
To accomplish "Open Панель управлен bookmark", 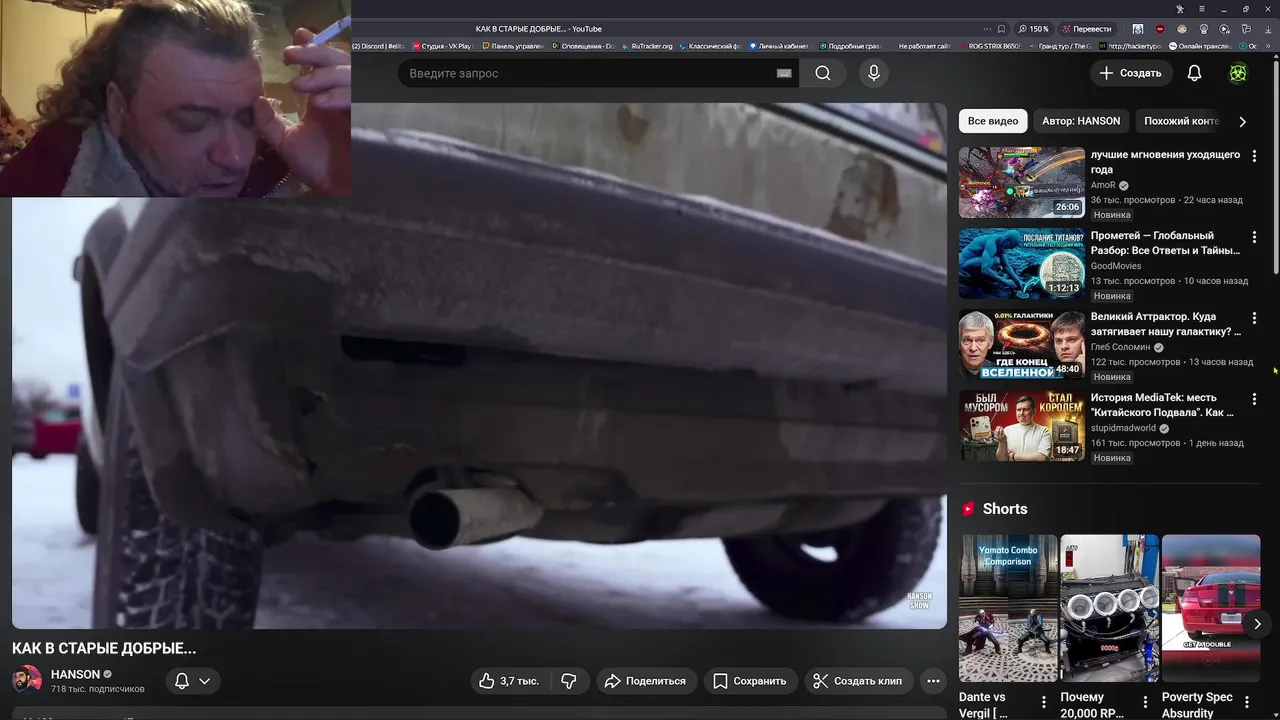I will [512, 46].
